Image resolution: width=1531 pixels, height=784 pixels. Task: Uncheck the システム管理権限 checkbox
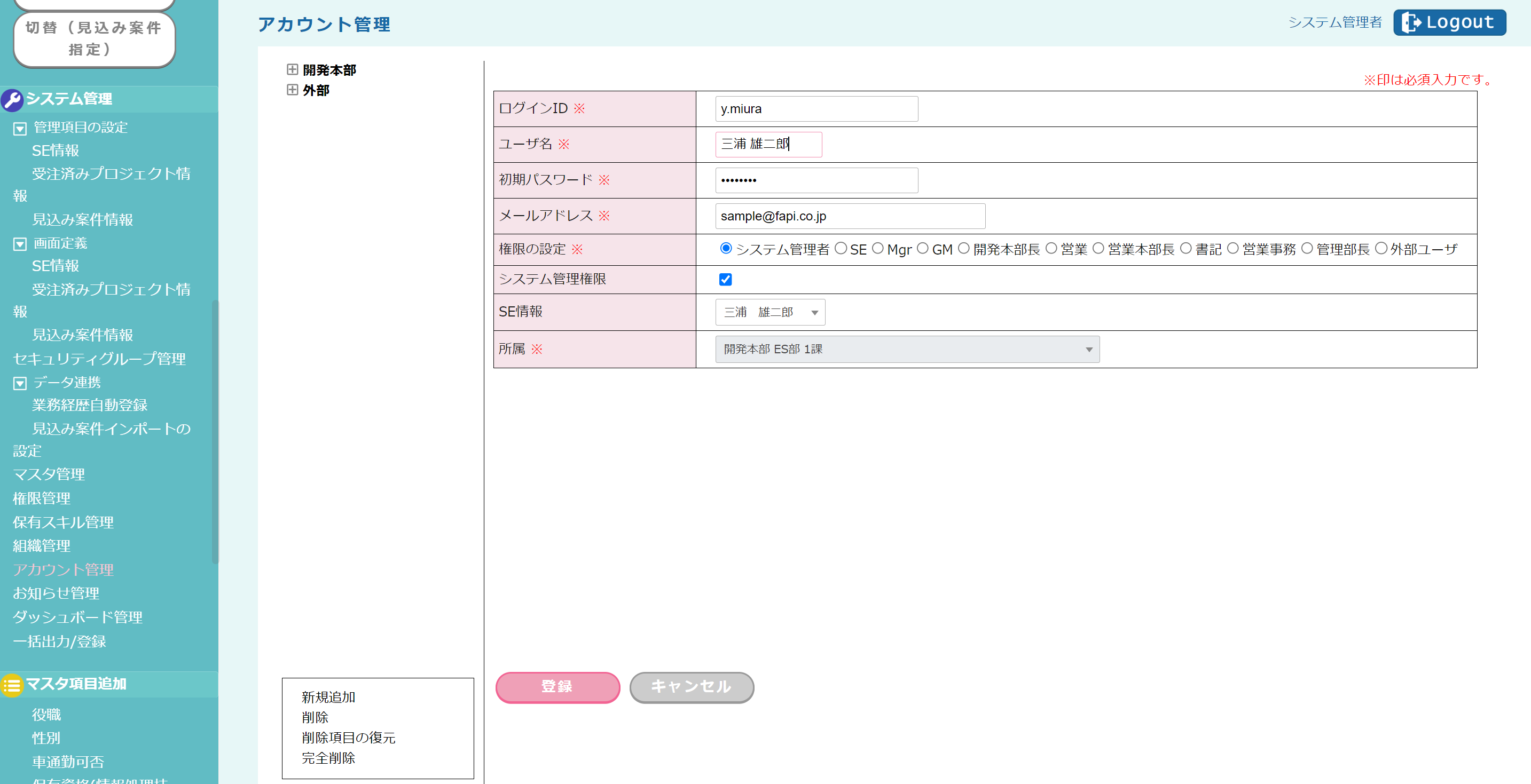pos(725,279)
